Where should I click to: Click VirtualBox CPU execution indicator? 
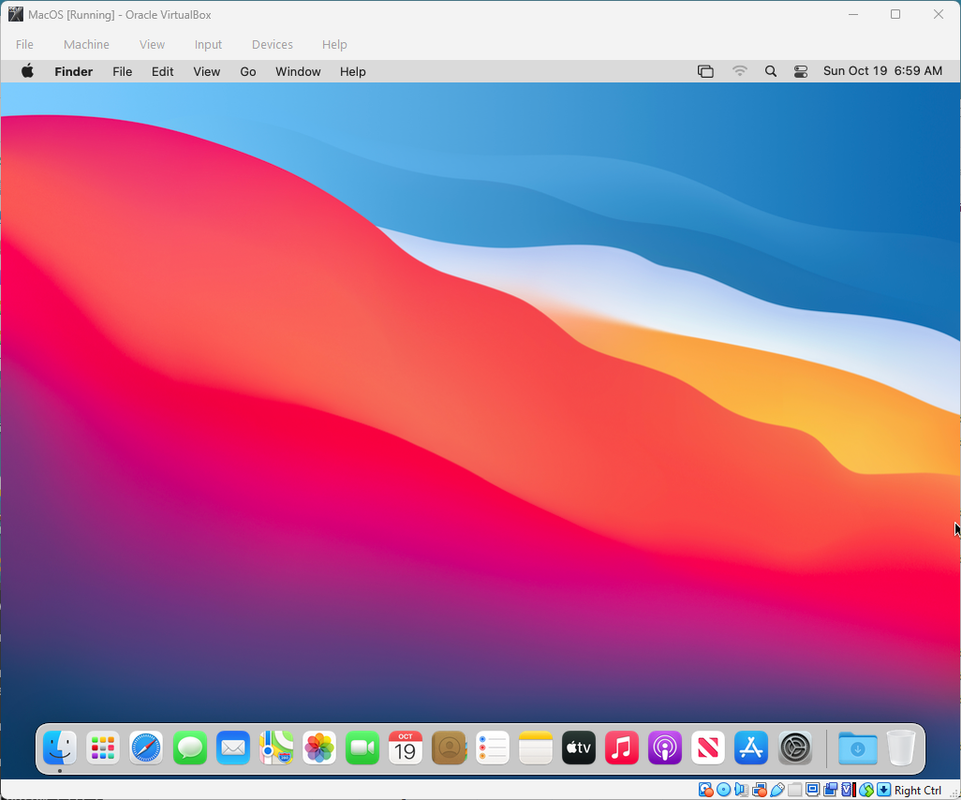[x=848, y=790]
